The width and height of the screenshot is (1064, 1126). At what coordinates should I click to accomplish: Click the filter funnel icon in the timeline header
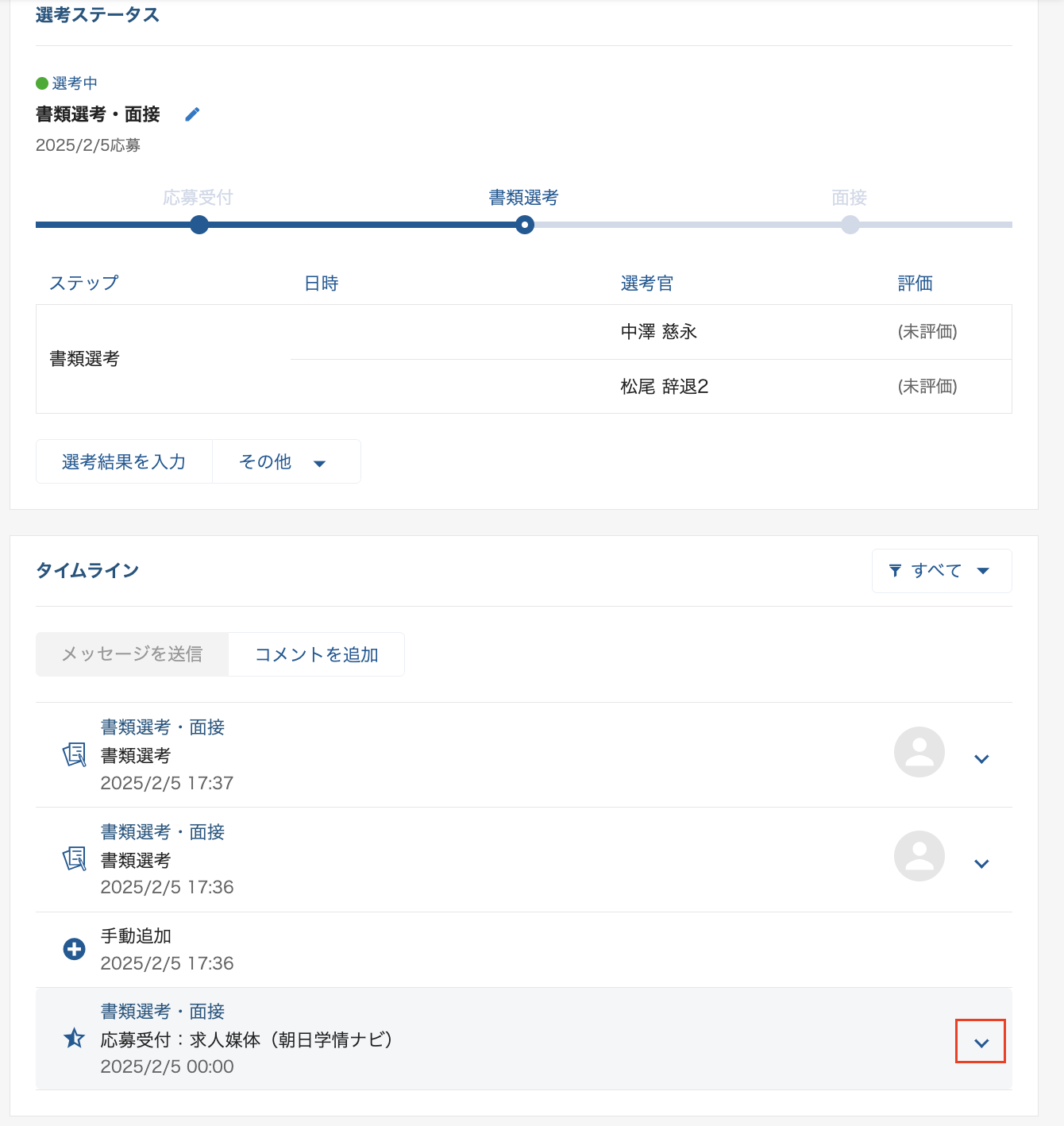click(895, 570)
